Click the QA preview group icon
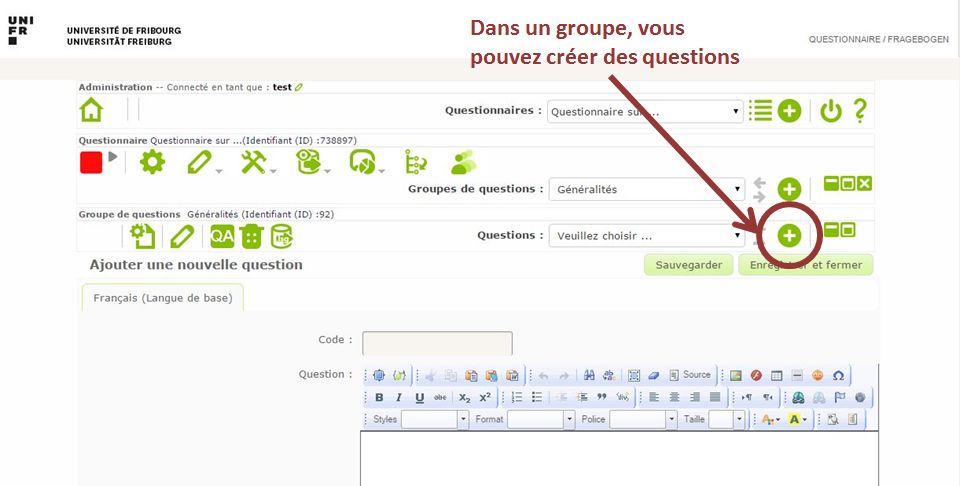 [x=221, y=236]
